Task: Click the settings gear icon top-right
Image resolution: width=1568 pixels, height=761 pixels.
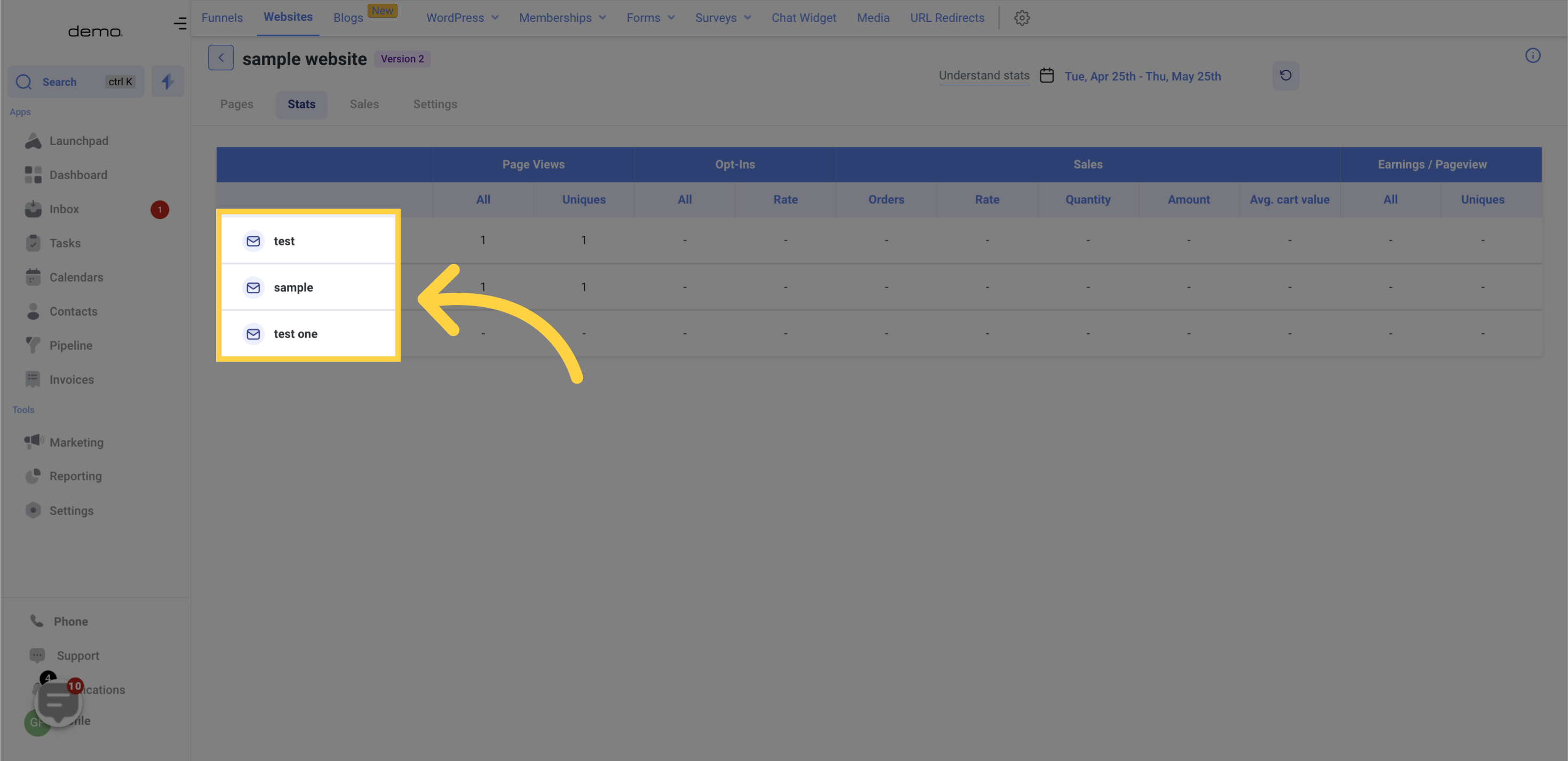Action: 1021,17
